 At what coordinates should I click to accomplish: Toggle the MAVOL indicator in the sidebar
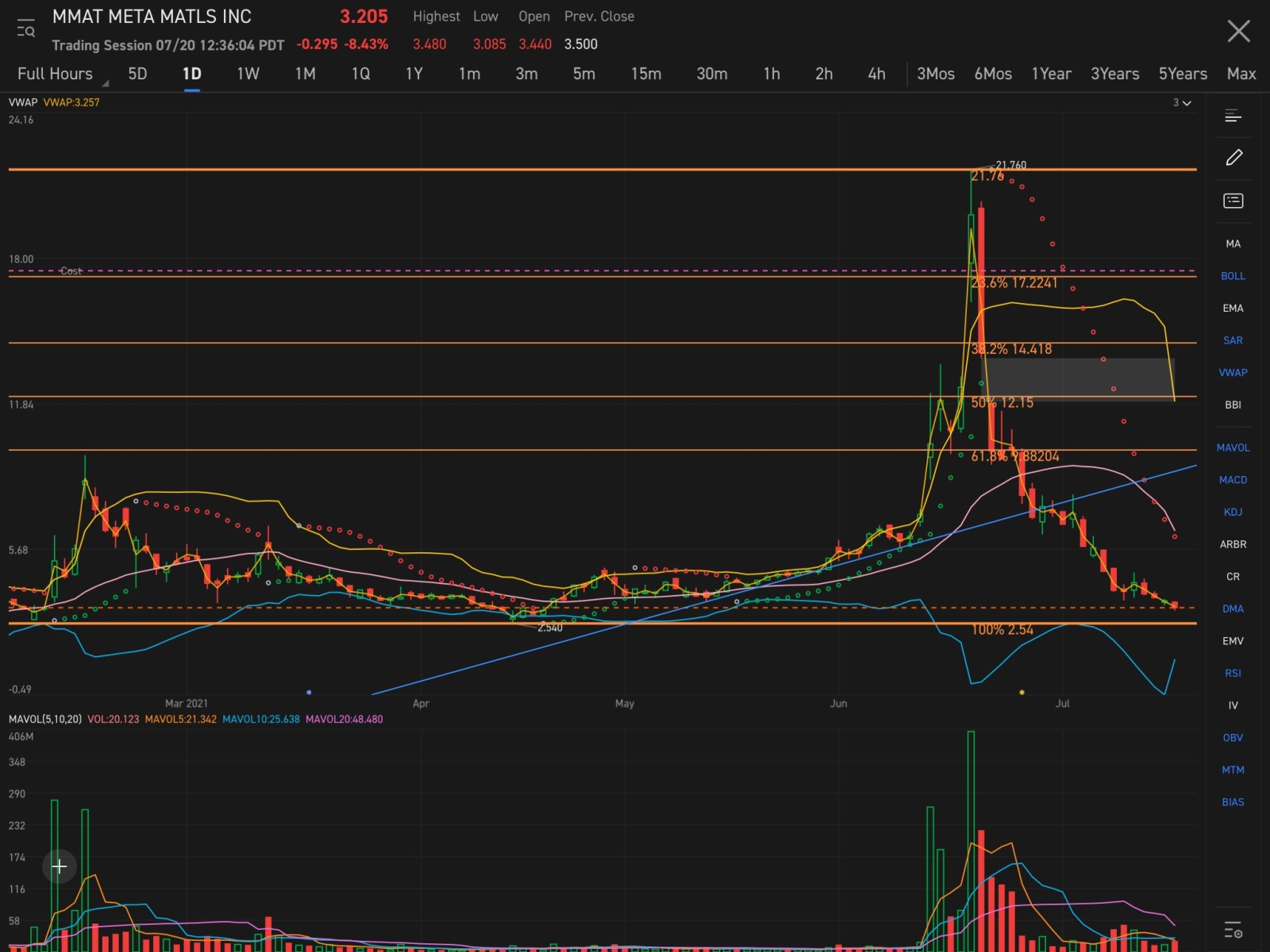point(1233,447)
